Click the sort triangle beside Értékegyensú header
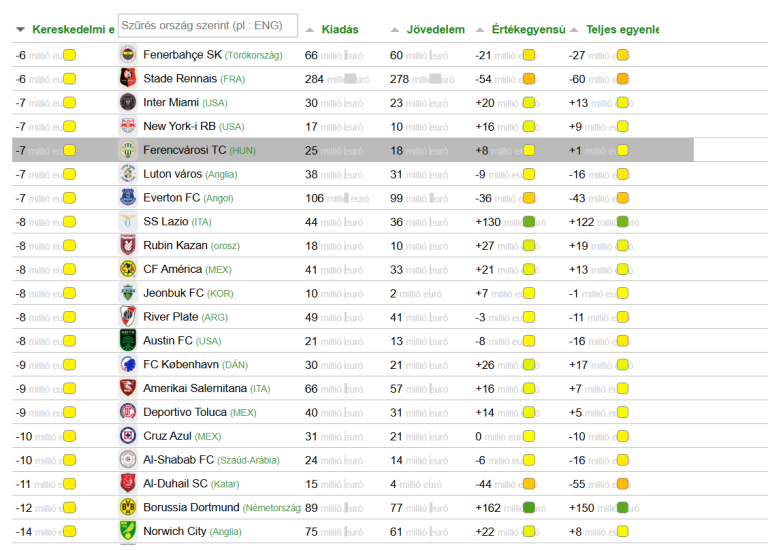 pyautogui.click(x=480, y=30)
